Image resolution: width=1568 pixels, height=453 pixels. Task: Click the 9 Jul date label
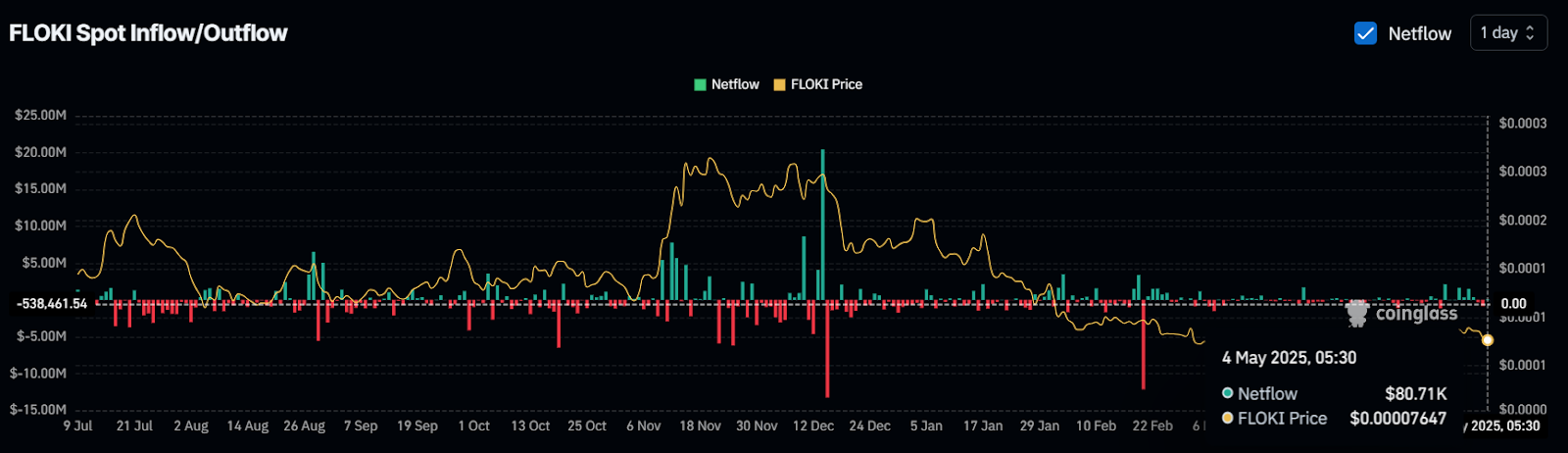pyautogui.click(x=78, y=426)
